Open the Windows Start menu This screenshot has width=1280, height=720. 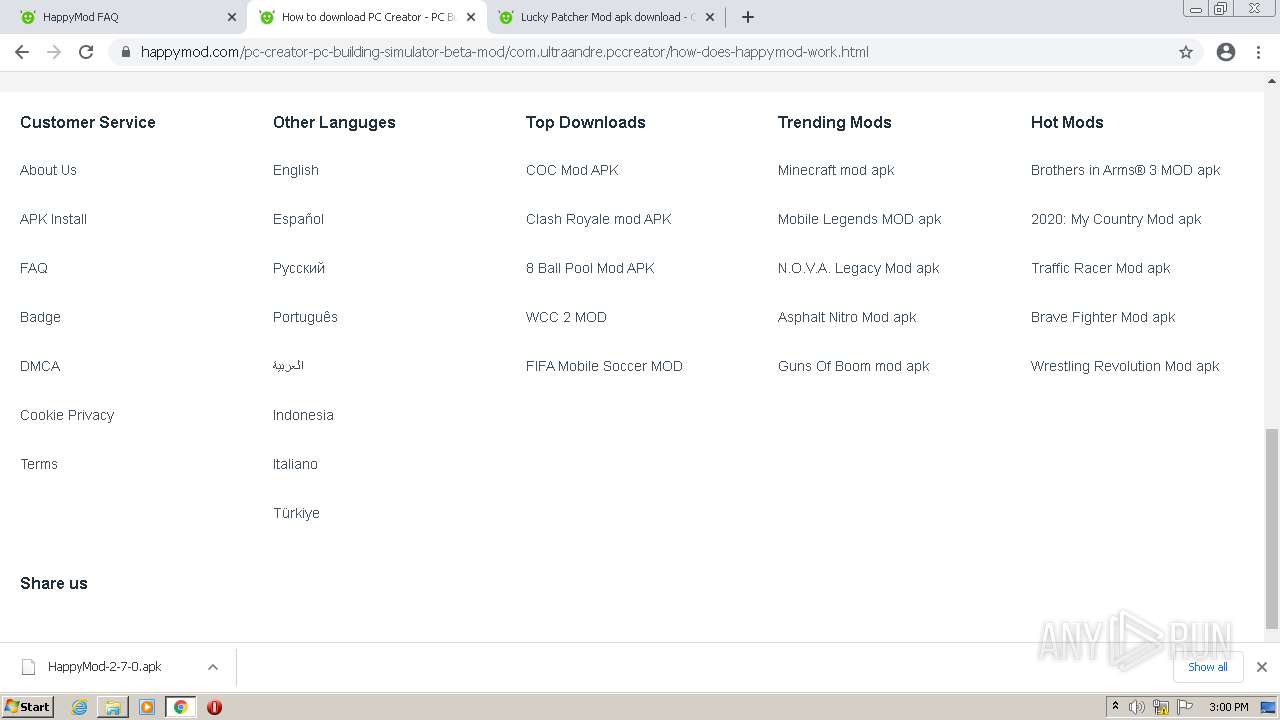(28, 707)
